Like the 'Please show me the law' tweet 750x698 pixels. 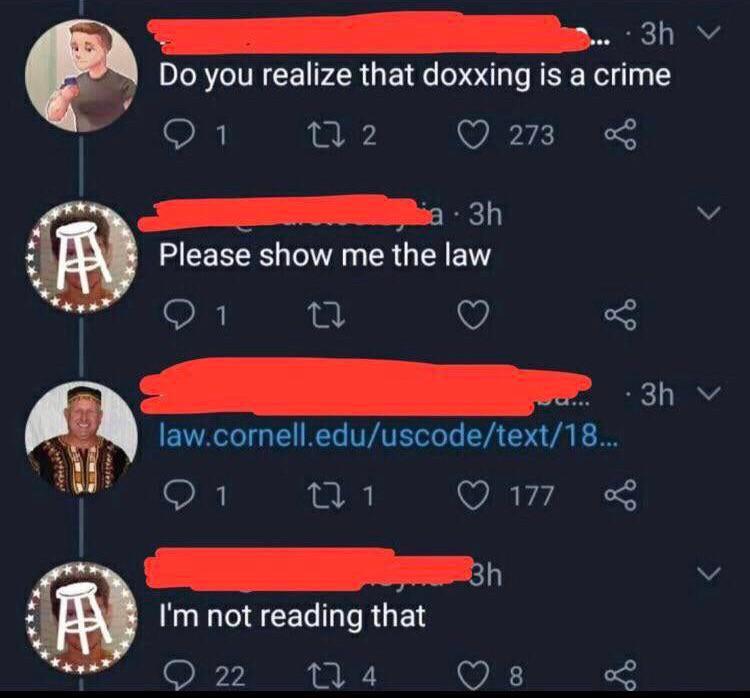473,315
